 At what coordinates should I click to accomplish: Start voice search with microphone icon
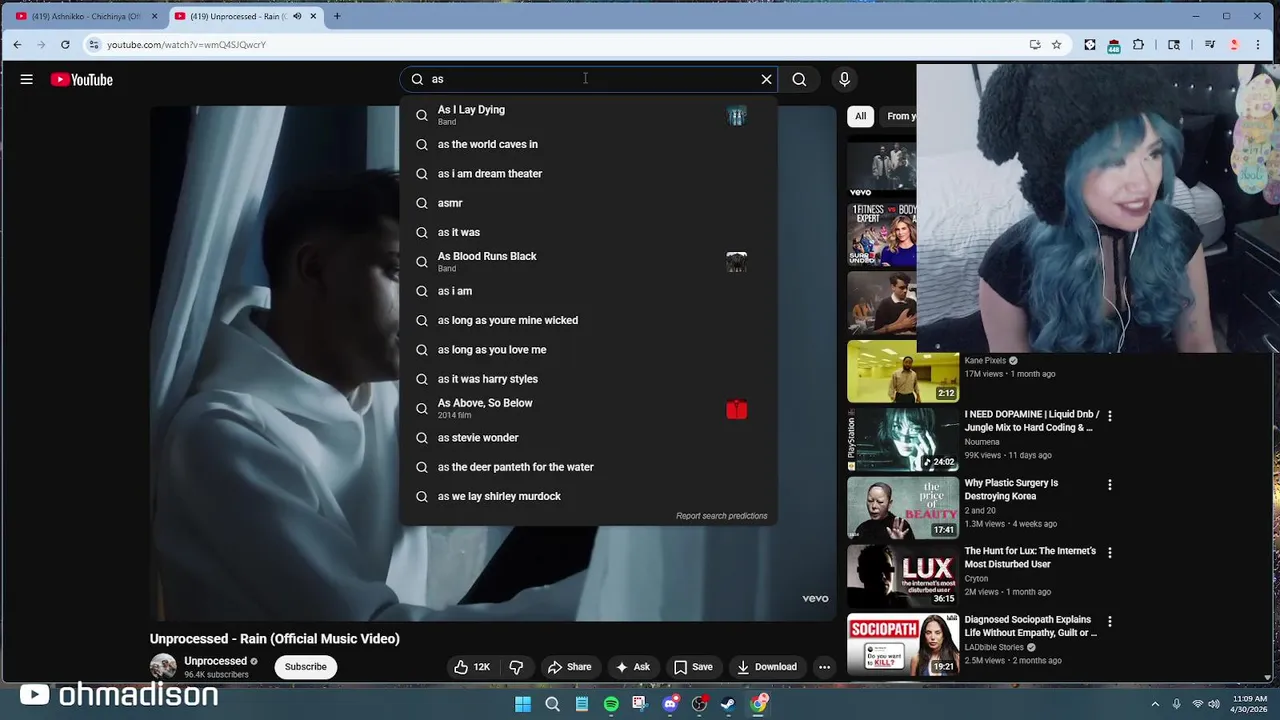pyautogui.click(x=844, y=79)
